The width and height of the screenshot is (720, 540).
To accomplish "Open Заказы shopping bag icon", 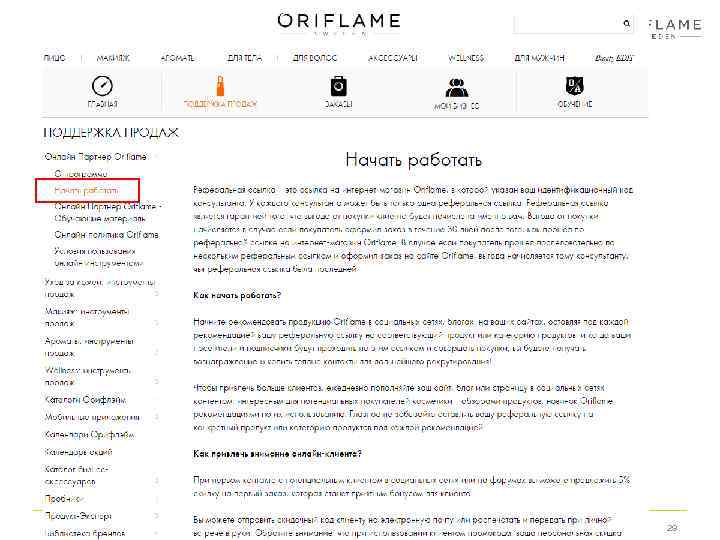I will [x=338, y=86].
